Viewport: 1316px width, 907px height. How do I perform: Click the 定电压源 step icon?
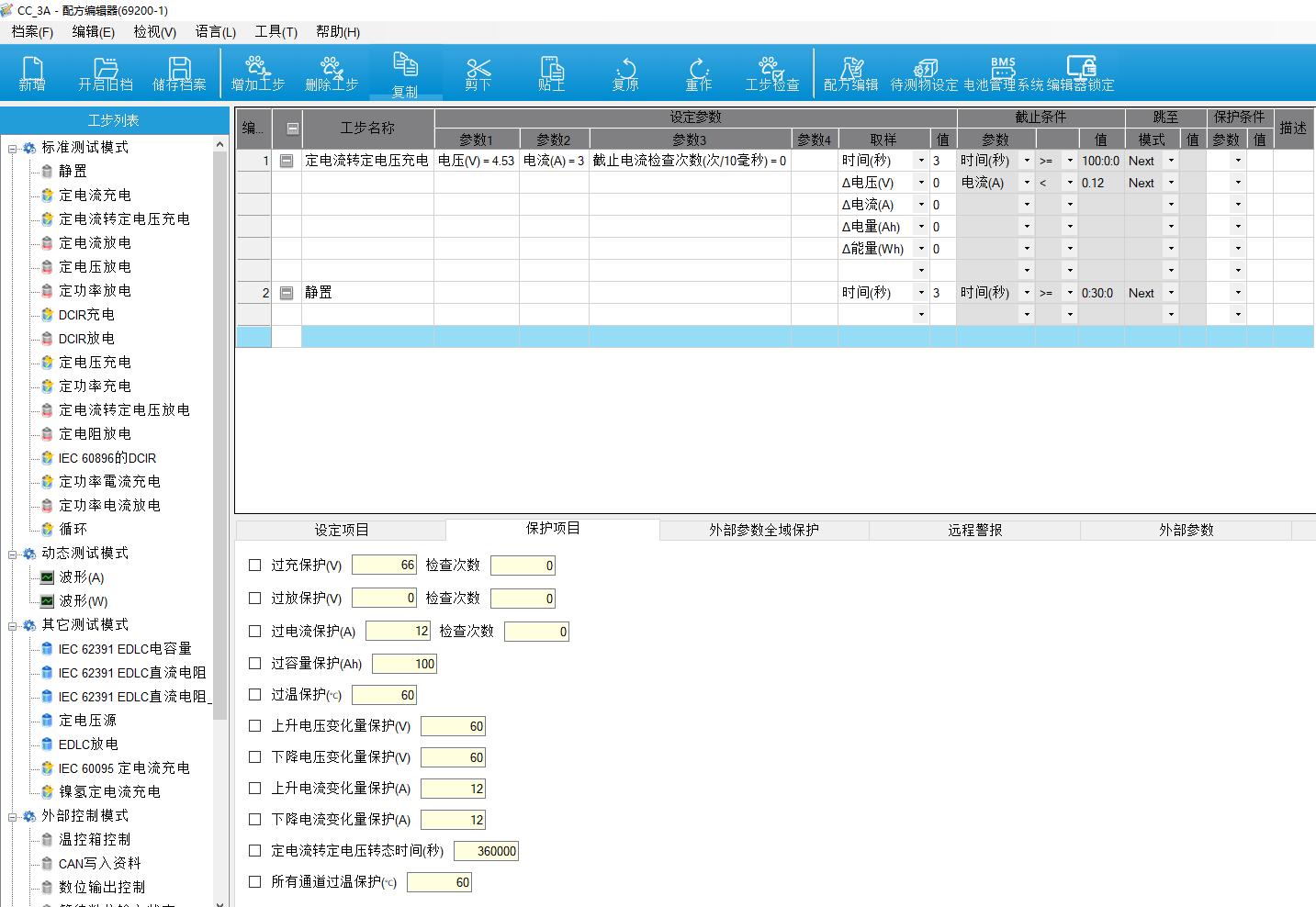48,721
